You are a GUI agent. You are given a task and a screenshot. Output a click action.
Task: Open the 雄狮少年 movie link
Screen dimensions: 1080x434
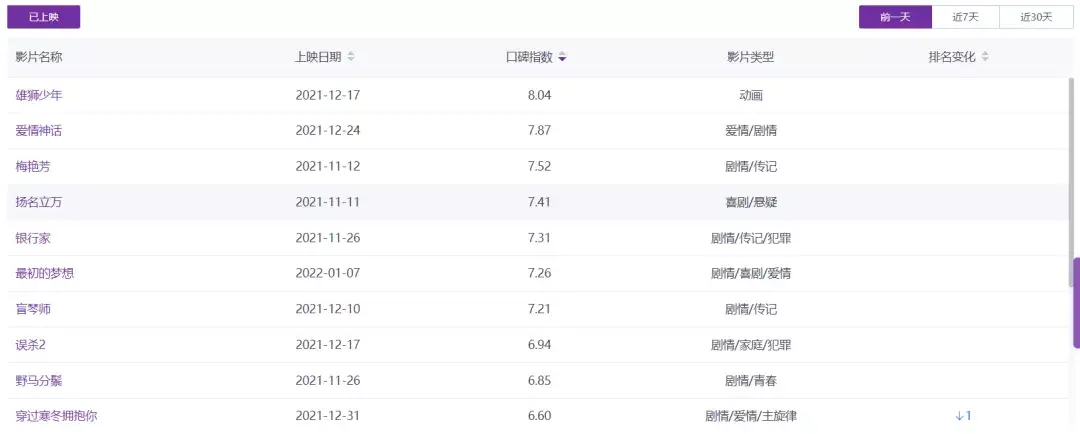point(39,95)
